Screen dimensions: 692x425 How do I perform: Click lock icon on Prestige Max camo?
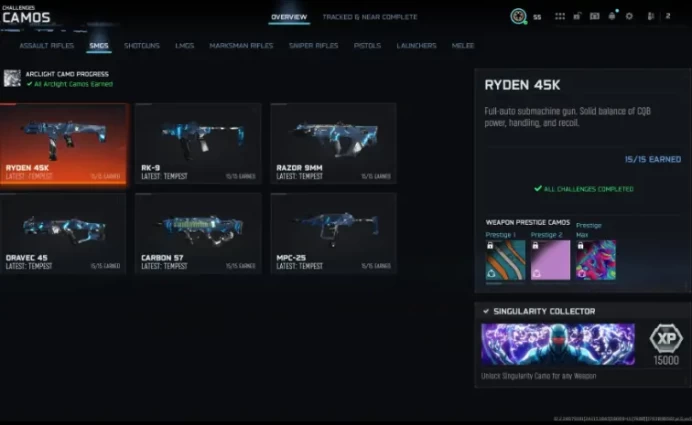581,245
